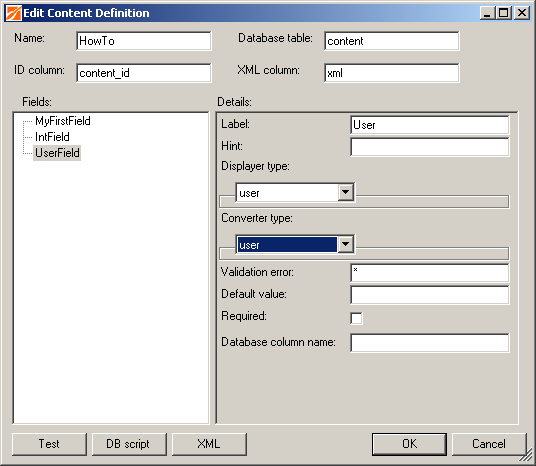Click the Test button

click(x=49, y=444)
